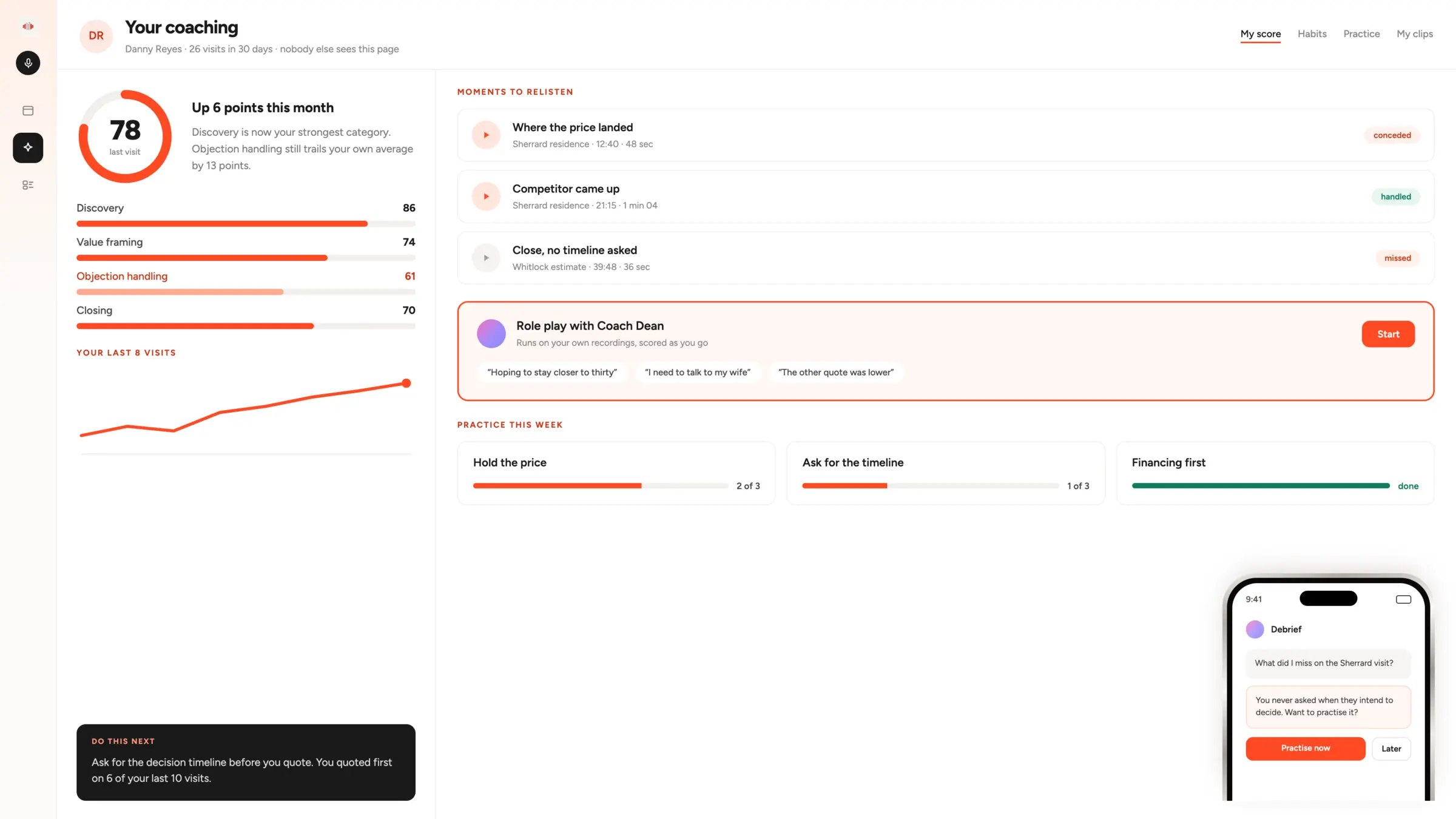Click the 'Competitor came up' title
The image size is (1456, 819).
tap(565, 189)
